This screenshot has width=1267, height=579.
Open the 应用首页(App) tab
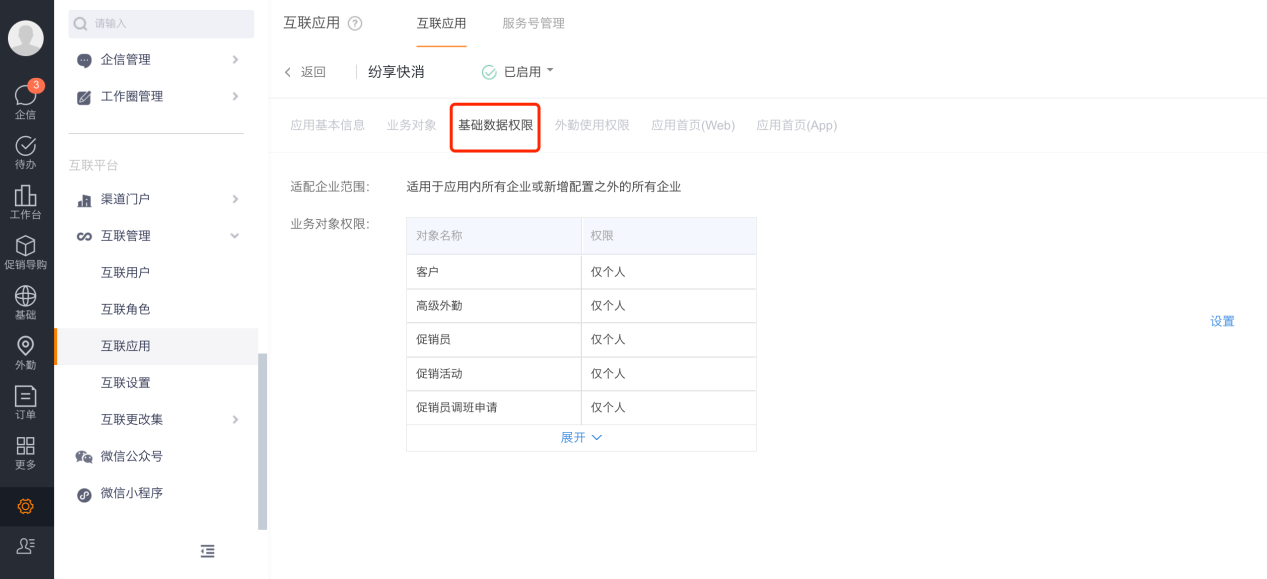[797, 126]
